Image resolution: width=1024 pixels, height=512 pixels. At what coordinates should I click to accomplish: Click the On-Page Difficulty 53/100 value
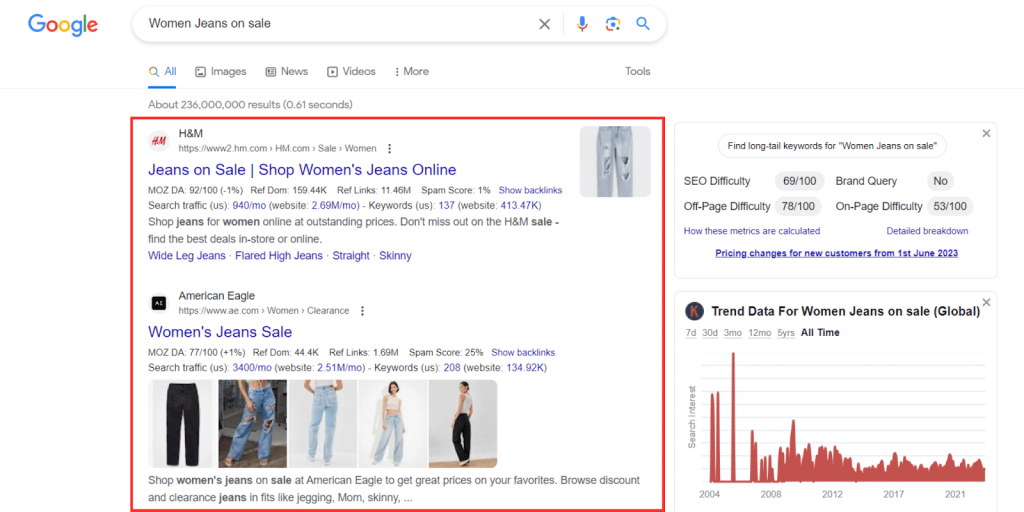click(x=950, y=206)
